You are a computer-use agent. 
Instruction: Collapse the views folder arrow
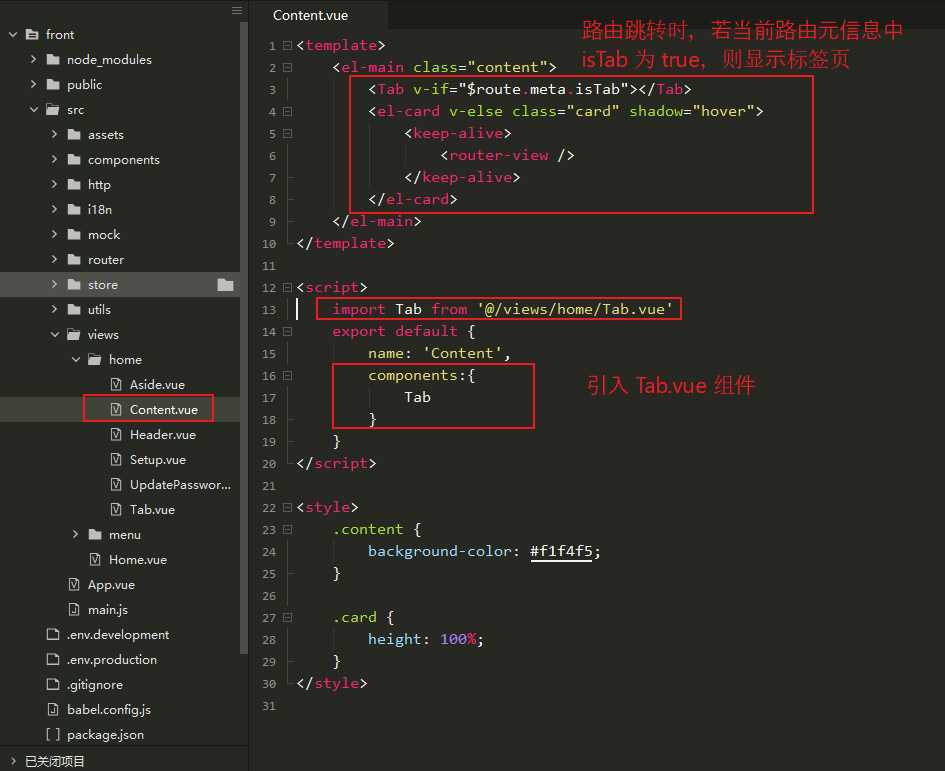click(x=55, y=334)
